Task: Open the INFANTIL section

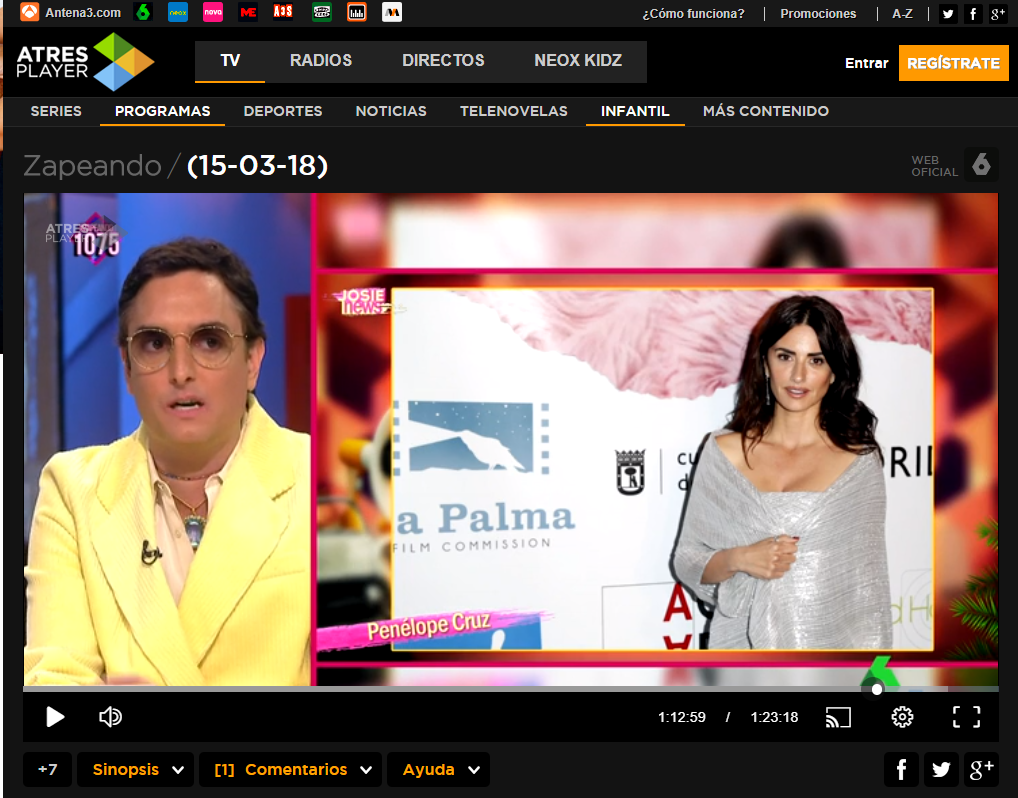Action: point(635,111)
